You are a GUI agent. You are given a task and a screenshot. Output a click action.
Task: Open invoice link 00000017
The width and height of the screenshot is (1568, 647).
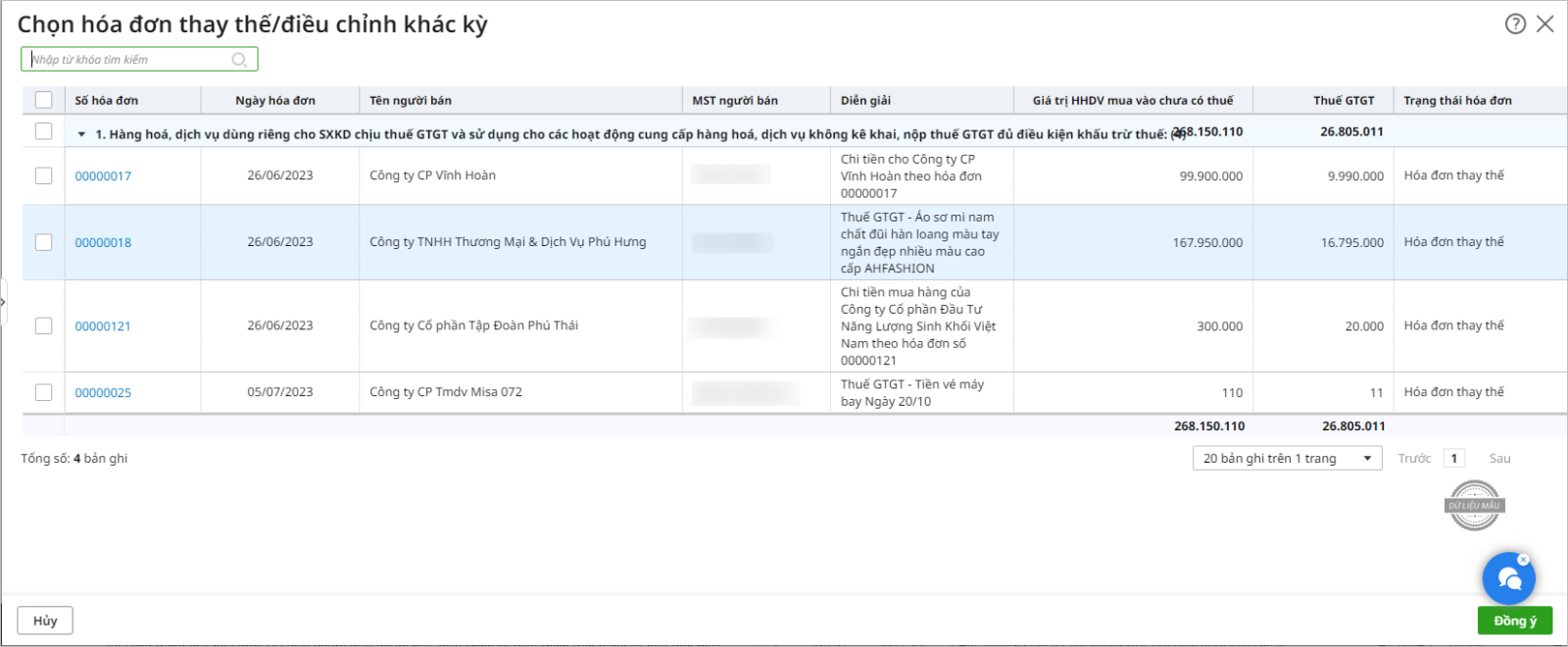click(103, 176)
